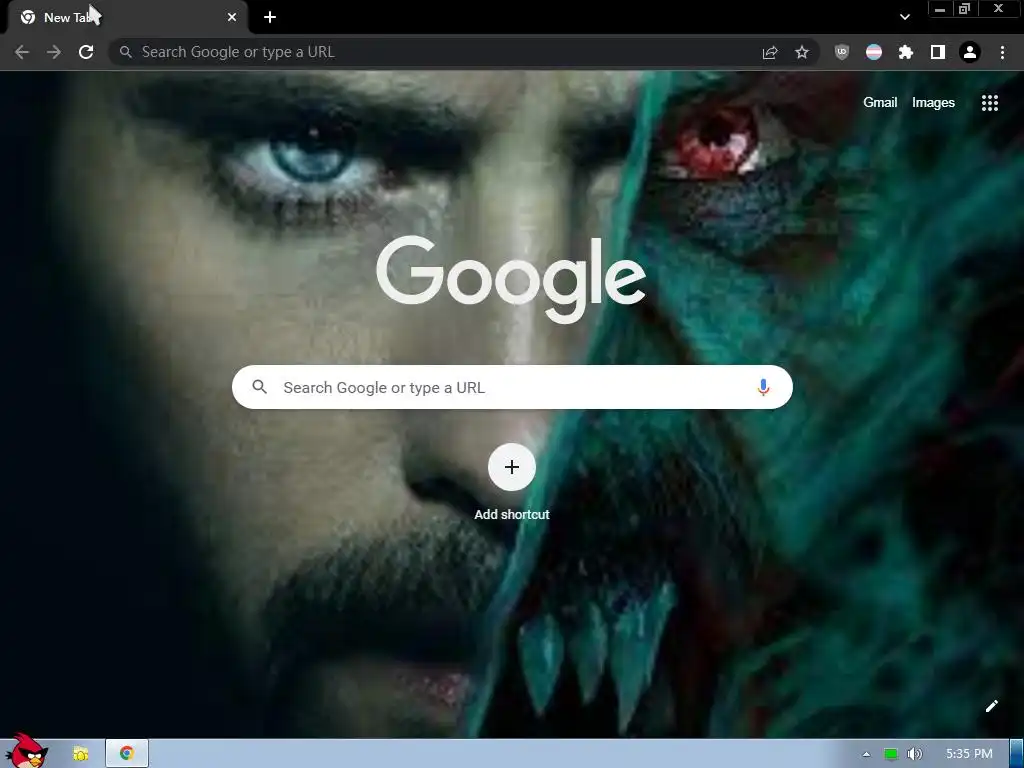Open Images link

pyautogui.click(x=933, y=103)
